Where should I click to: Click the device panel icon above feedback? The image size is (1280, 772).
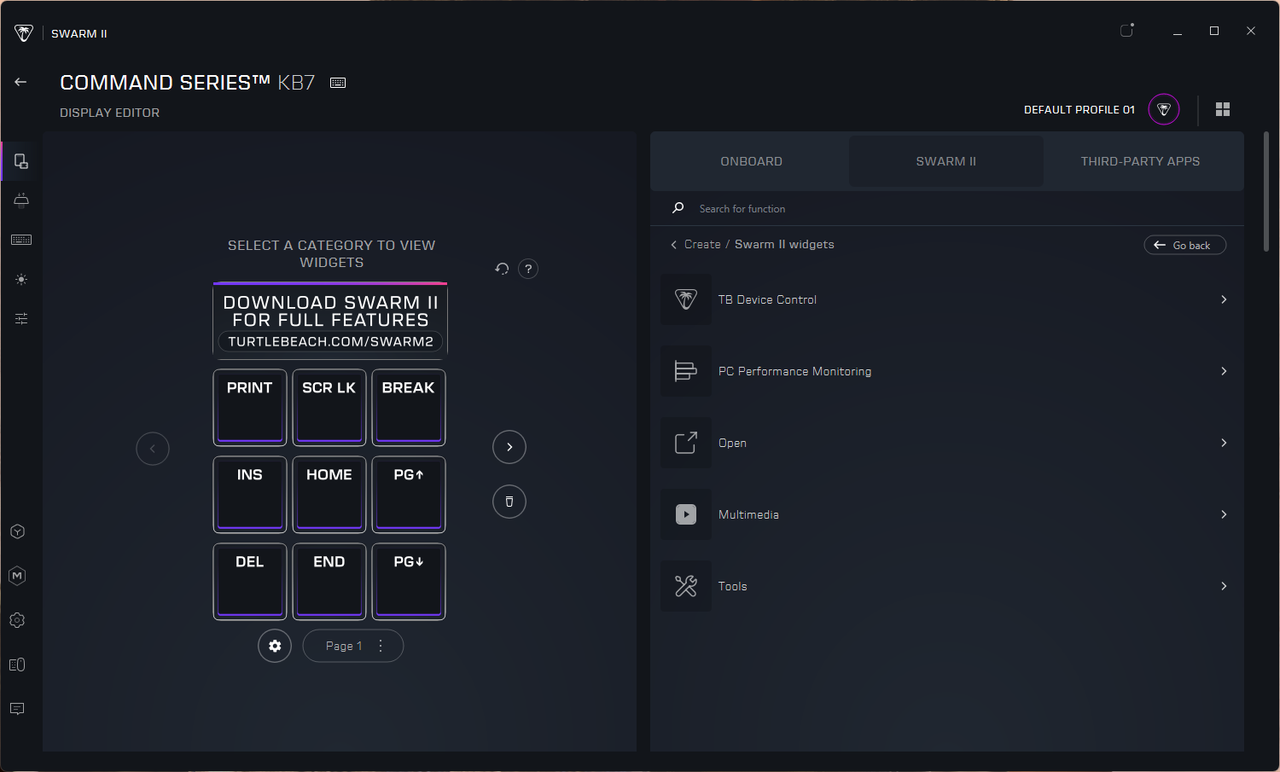(17, 664)
